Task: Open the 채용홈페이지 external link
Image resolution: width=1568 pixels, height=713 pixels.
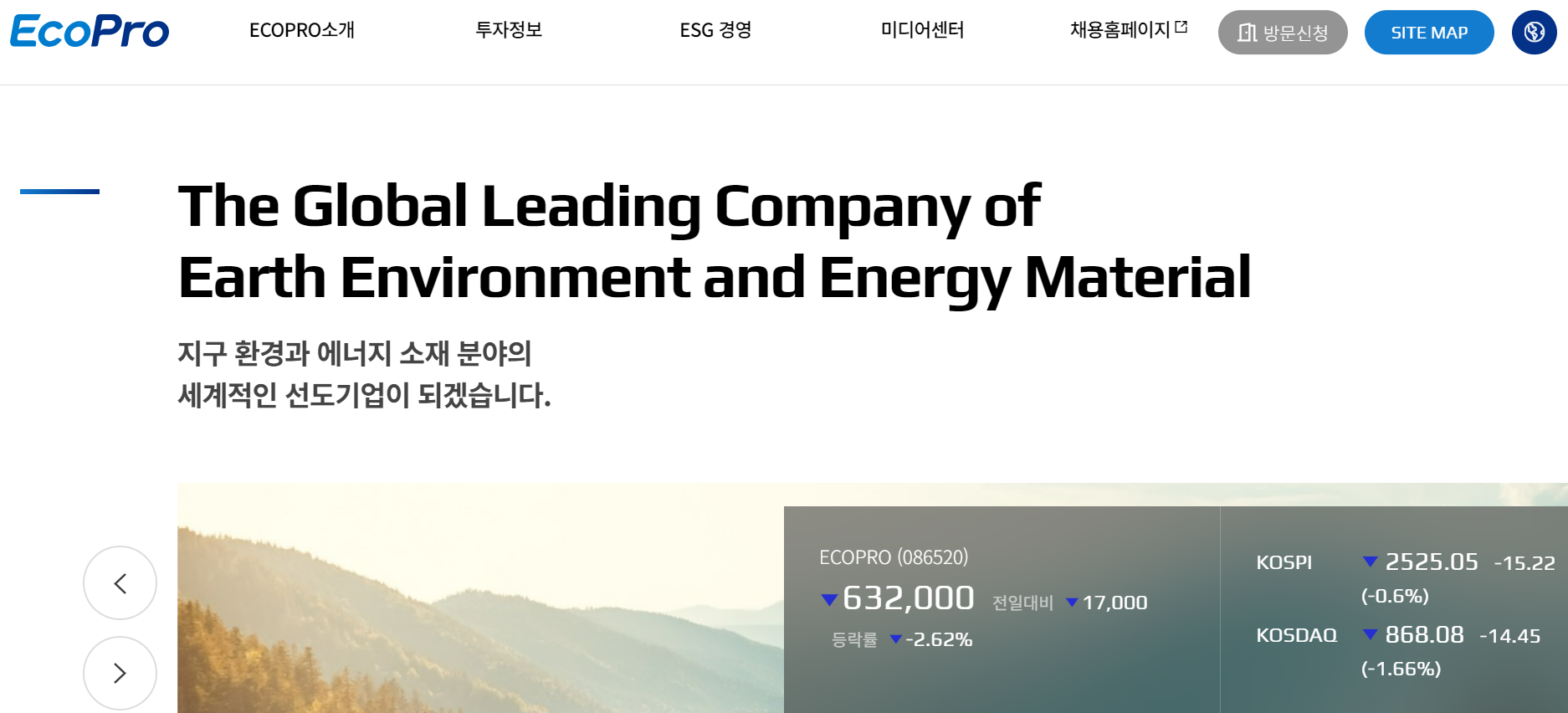Action: 1129,30
